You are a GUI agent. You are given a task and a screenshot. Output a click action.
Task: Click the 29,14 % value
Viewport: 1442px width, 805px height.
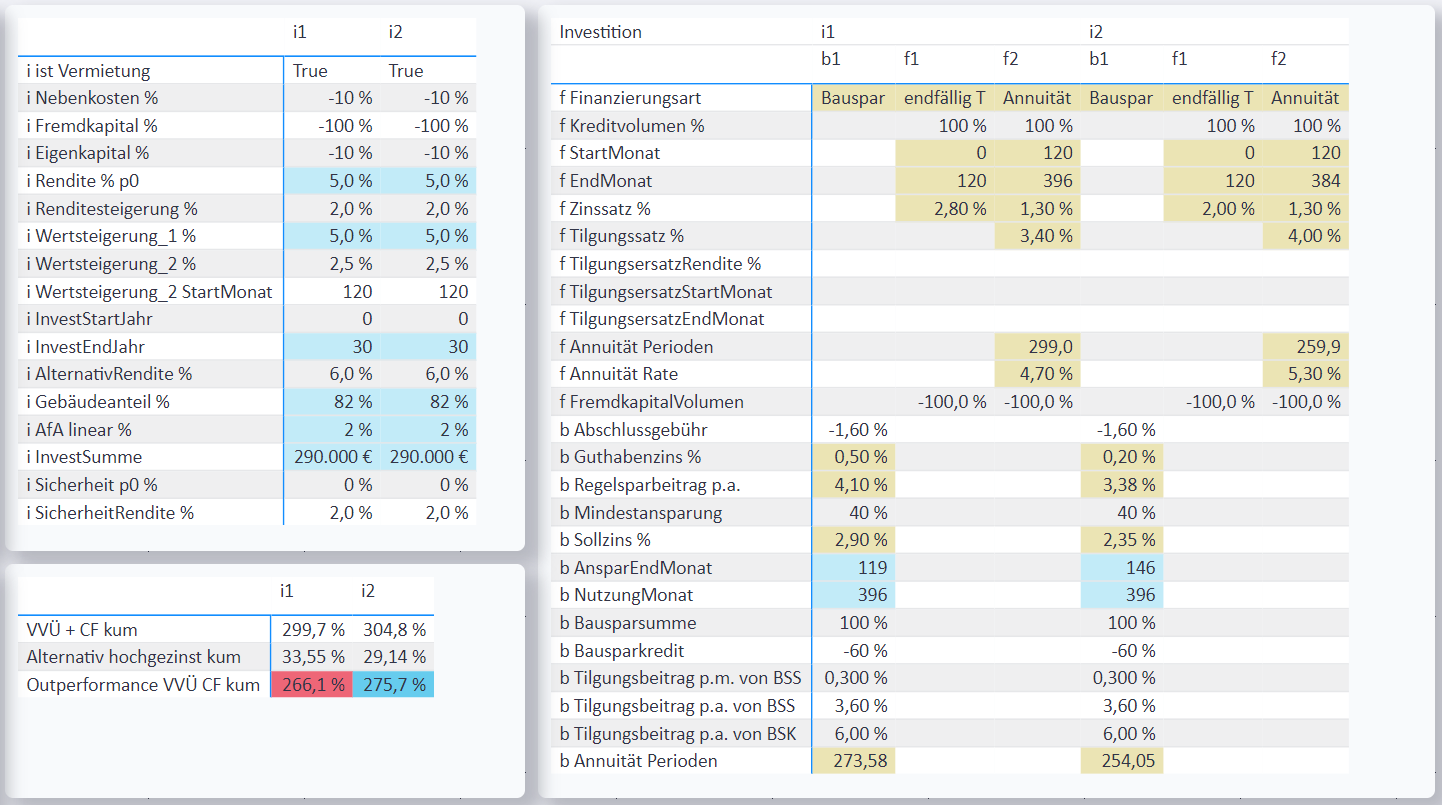[x=393, y=657]
